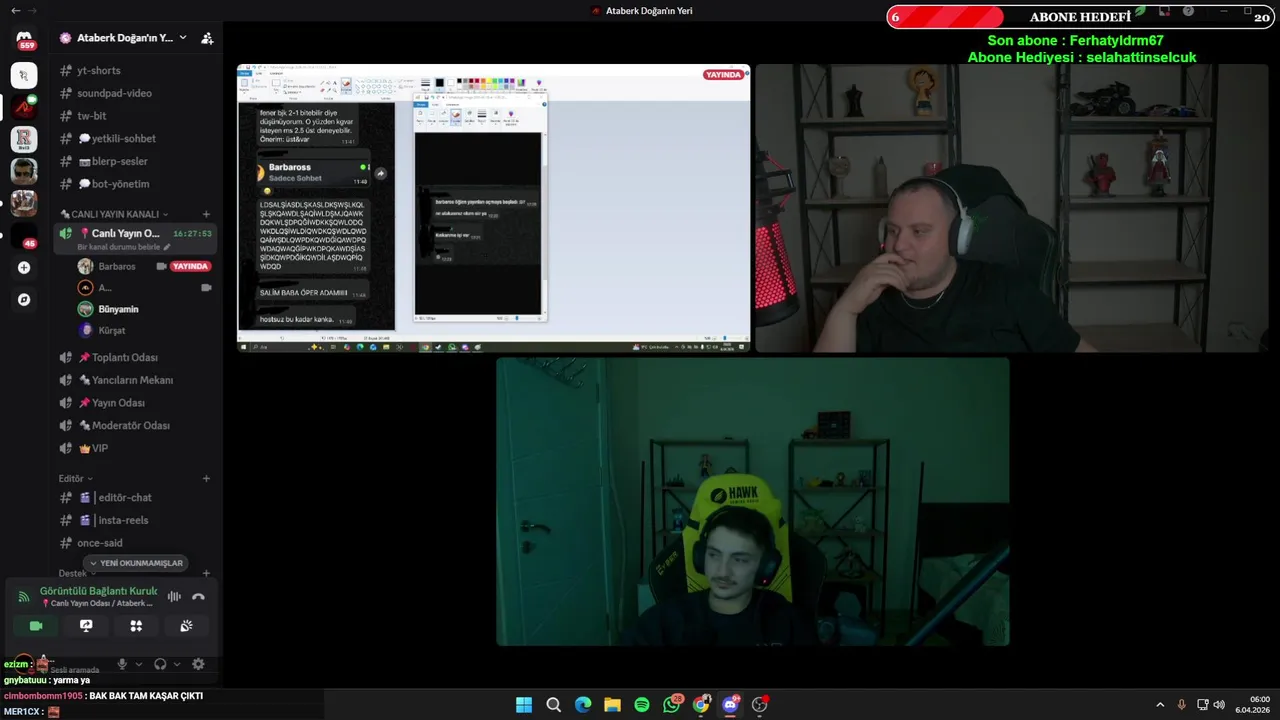1280x720 pixels.
Task: Toggle the headphones deafen button
Action: click(x=160, y=664)
